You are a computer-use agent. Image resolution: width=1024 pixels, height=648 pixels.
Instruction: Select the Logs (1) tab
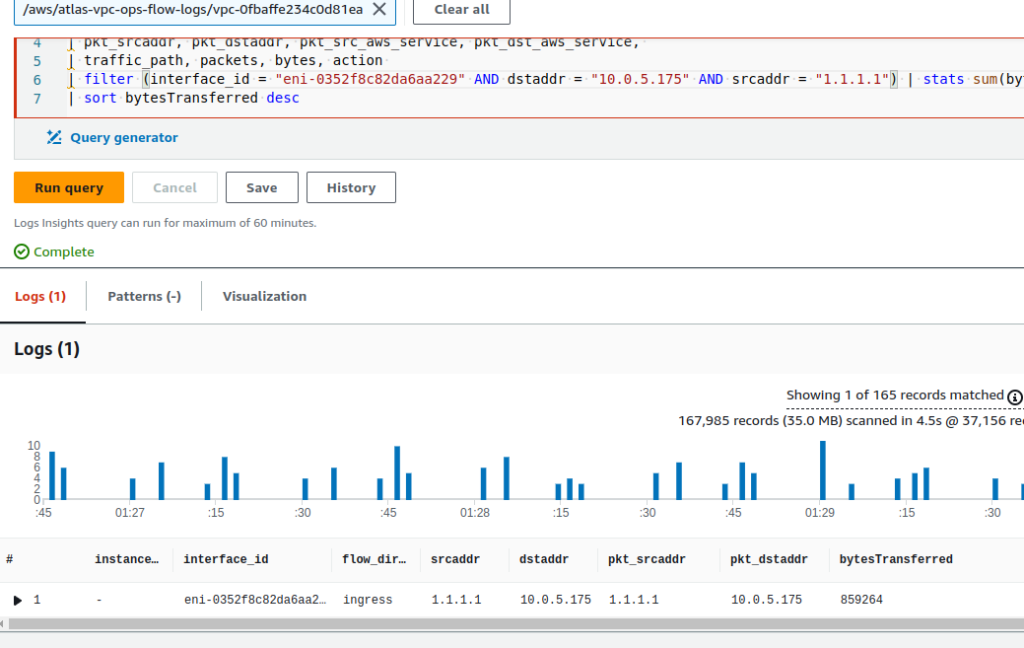(x=40, y=296)
